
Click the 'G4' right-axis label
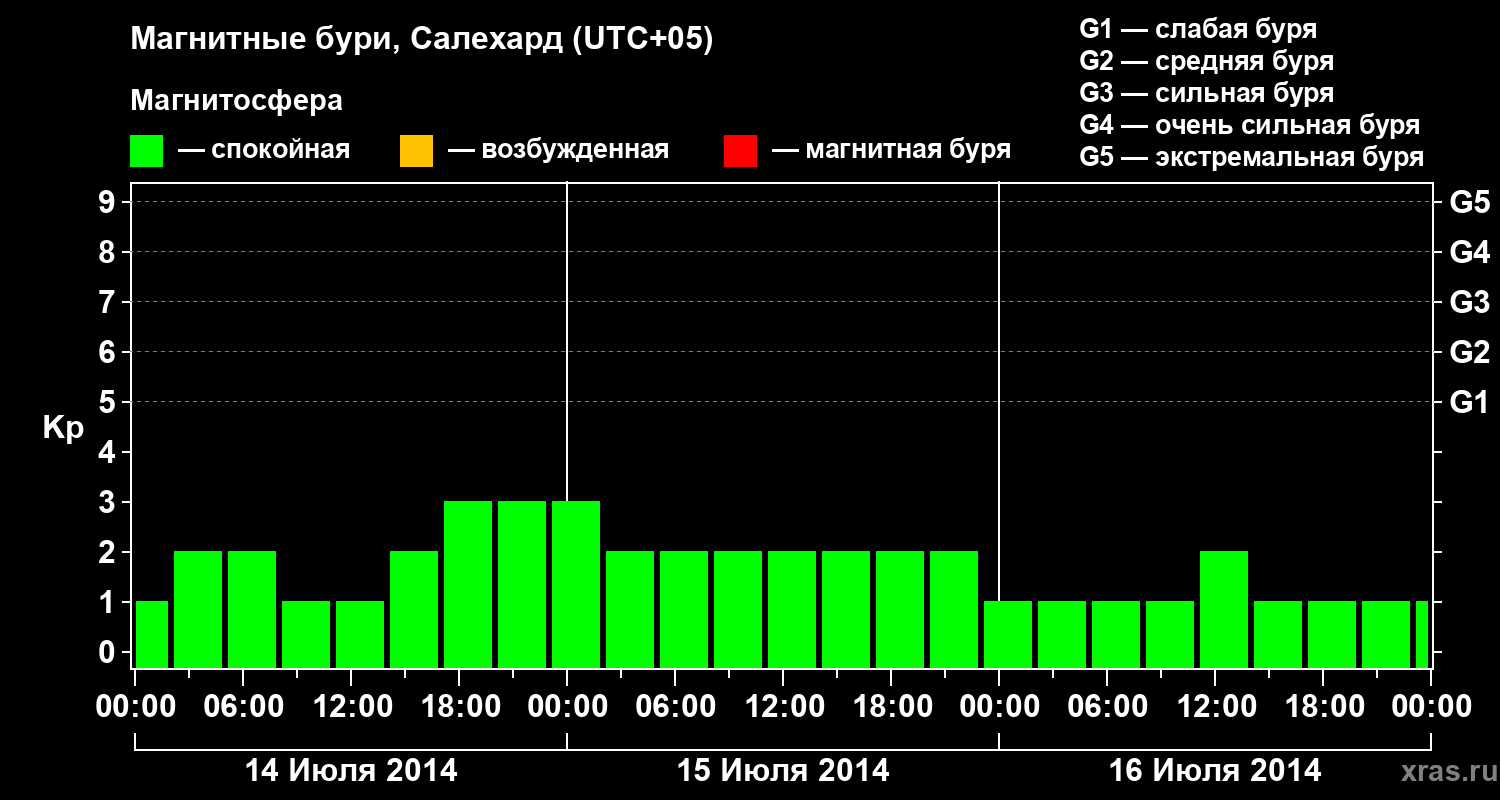pyautogui.click(x=1469, y=252)
